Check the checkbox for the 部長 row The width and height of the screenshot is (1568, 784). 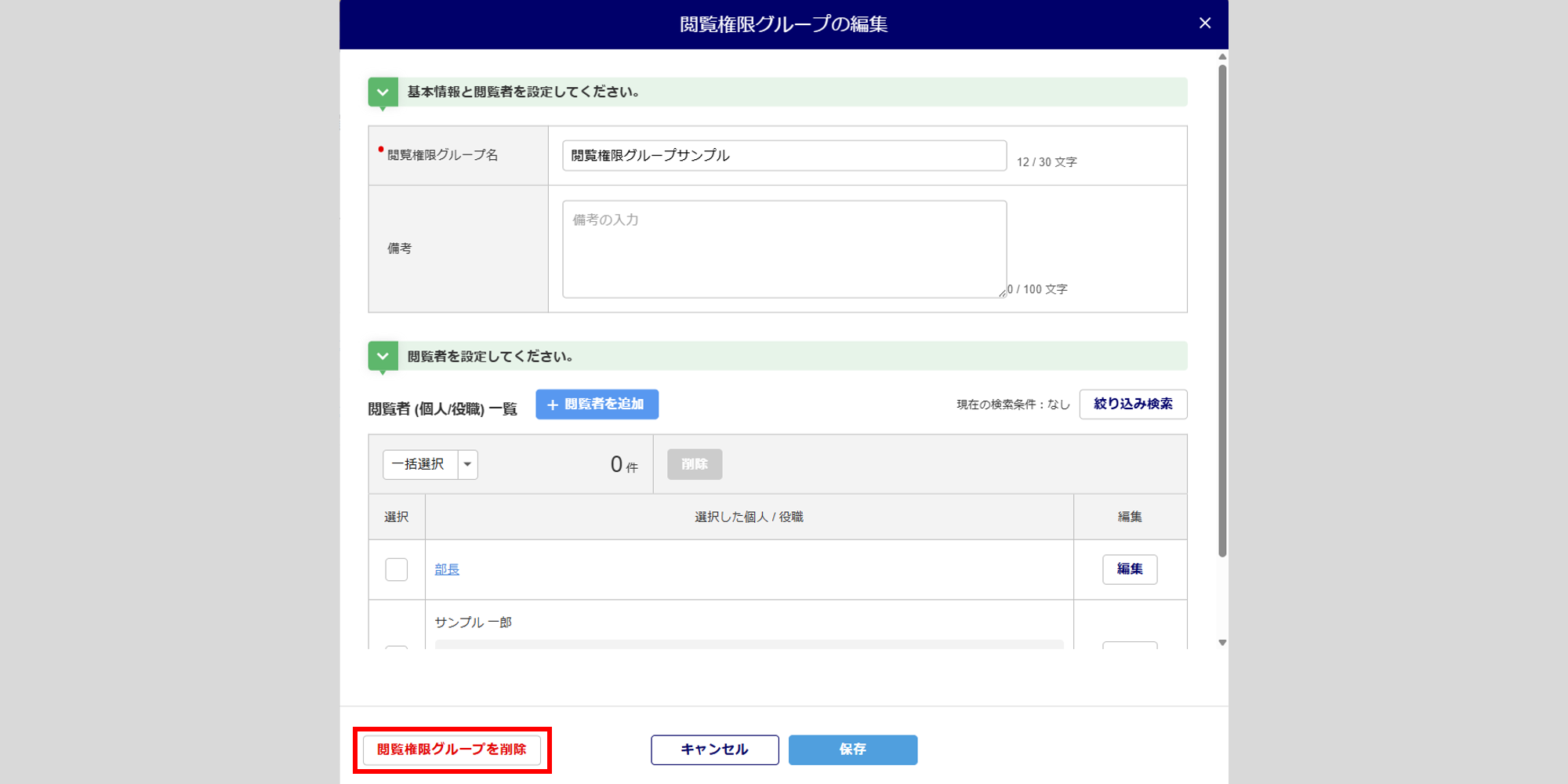[x=397, y=570]
